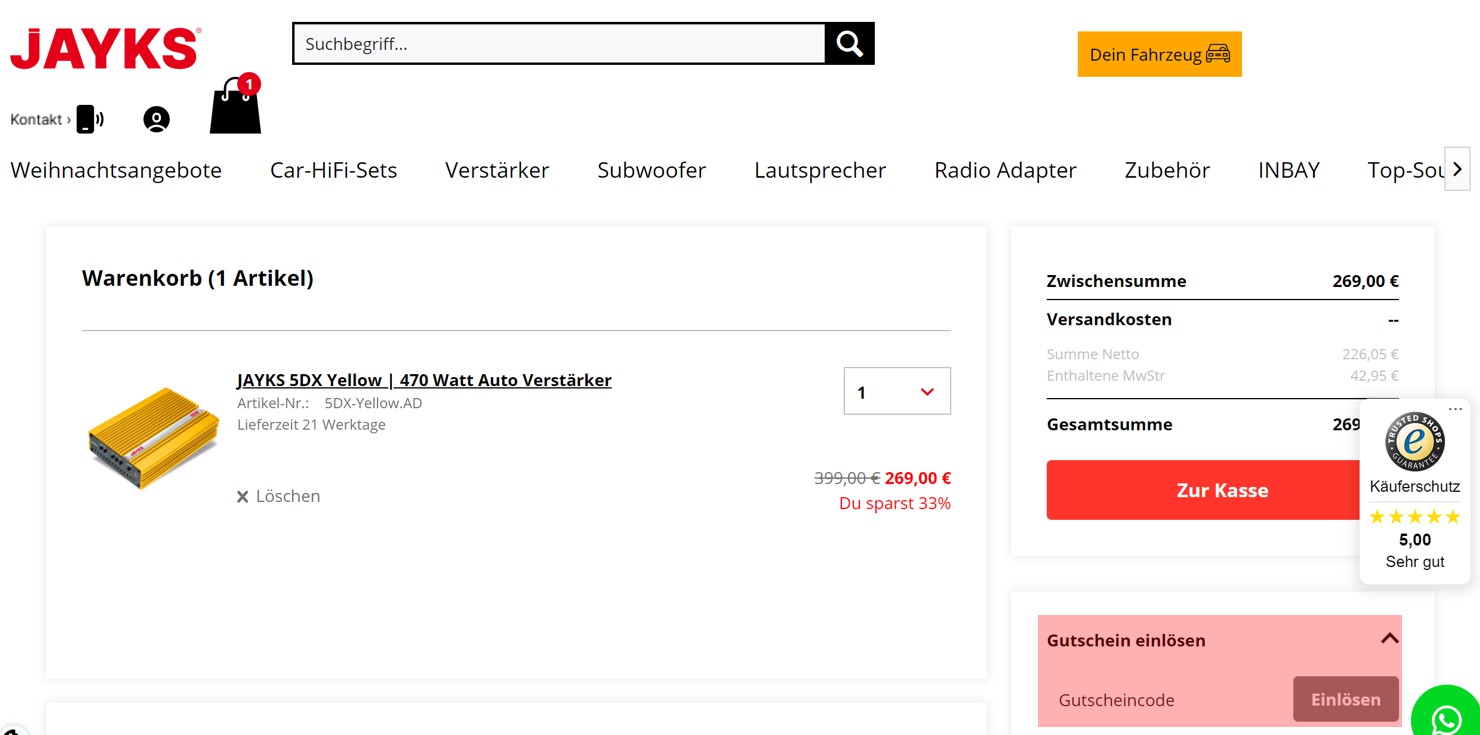Open the Weihnachtsangebote menu
The image size is (1480, 735).
point(116,170)
